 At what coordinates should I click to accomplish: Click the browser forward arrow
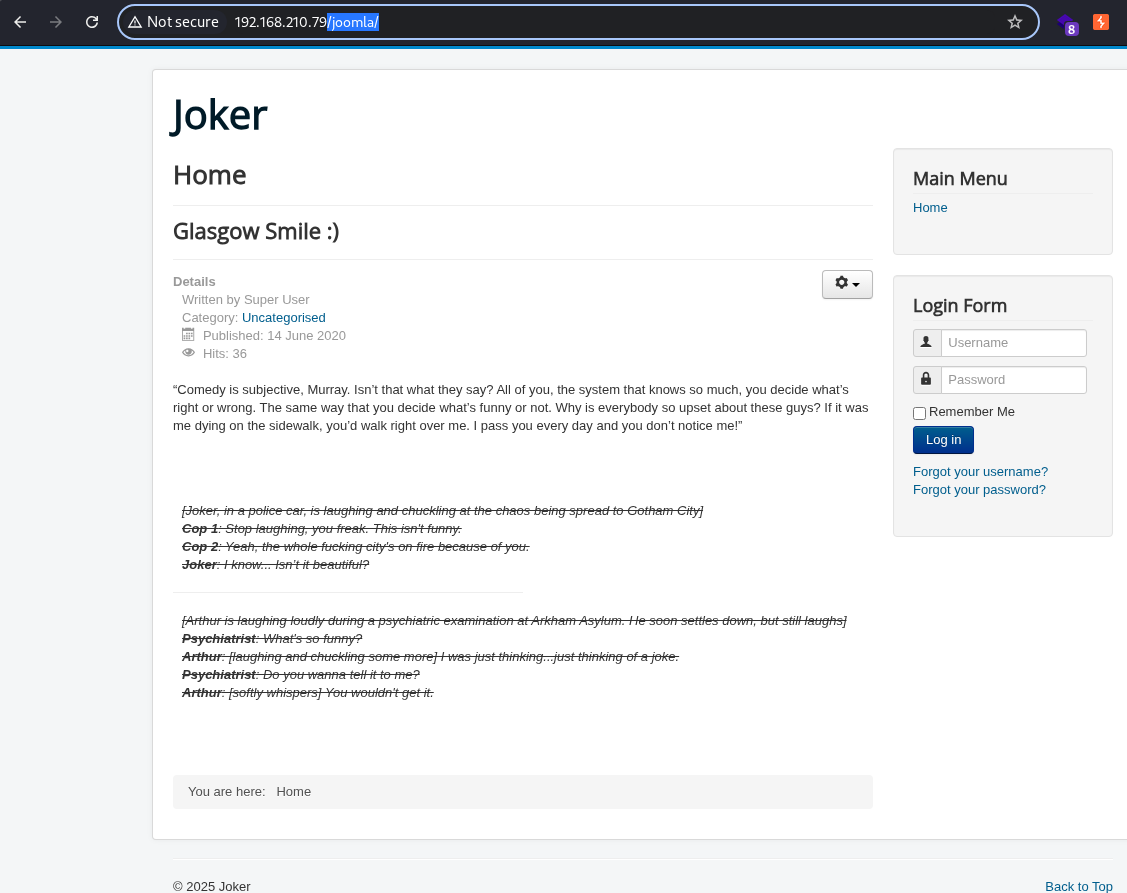(x=56, y=22)
